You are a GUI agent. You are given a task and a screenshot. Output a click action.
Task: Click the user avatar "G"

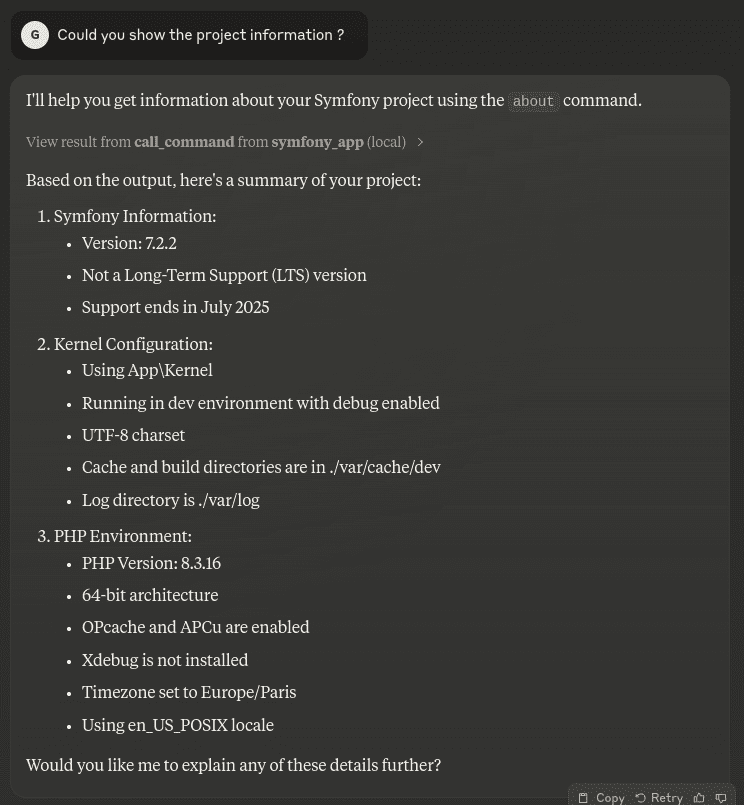[x=35, y=35]
